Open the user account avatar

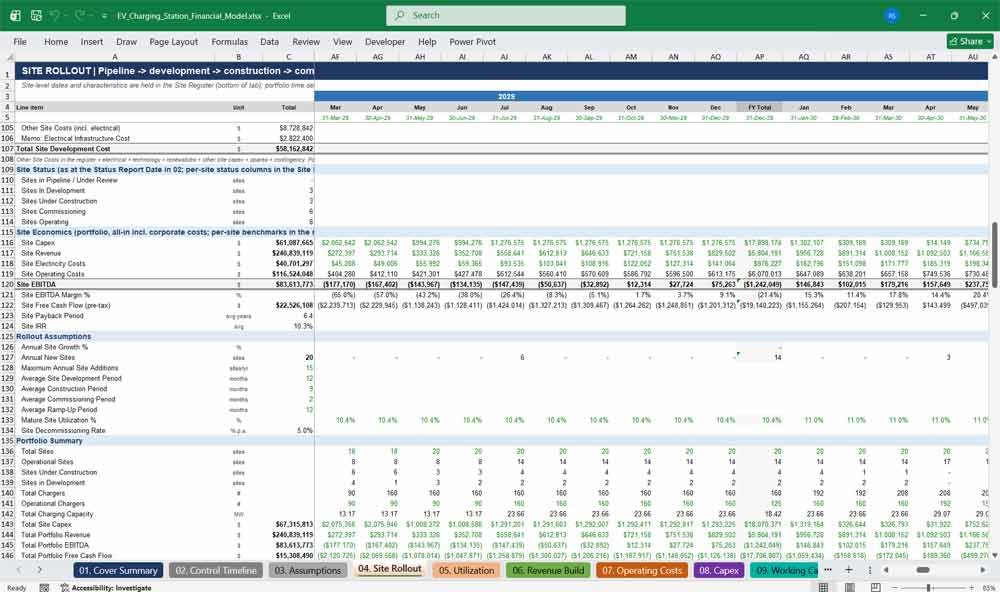892,15
